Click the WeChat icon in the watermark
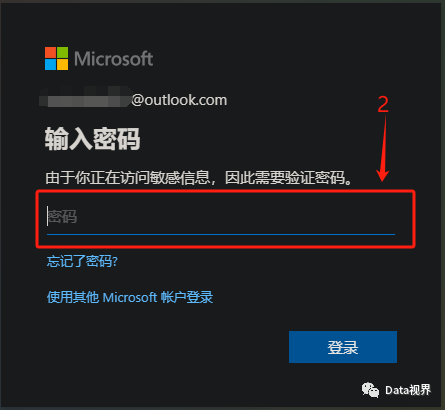The width and height of the screenshot is (445, 410). pyautogui.click(x=370, y=390)
